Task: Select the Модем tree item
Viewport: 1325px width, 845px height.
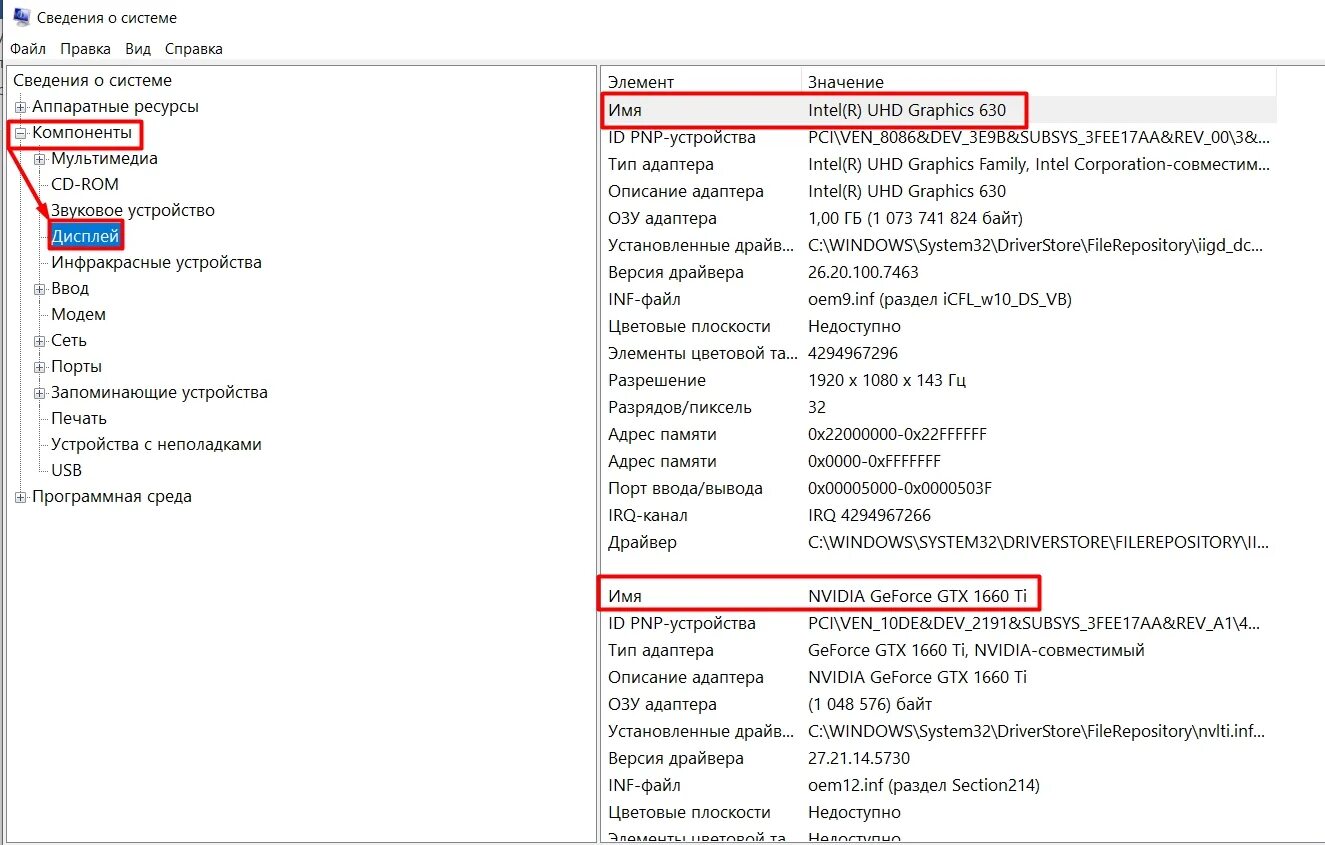Action: tap(78, 314)
